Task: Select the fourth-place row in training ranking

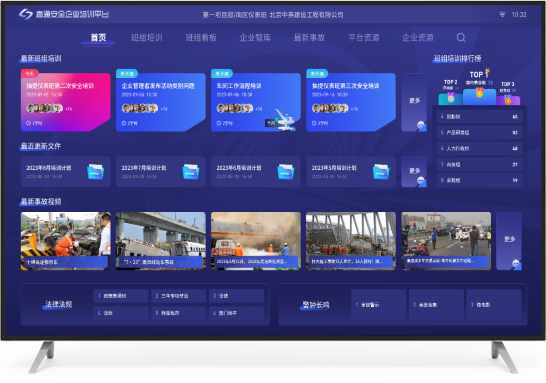Action: (x=479, y=117)
